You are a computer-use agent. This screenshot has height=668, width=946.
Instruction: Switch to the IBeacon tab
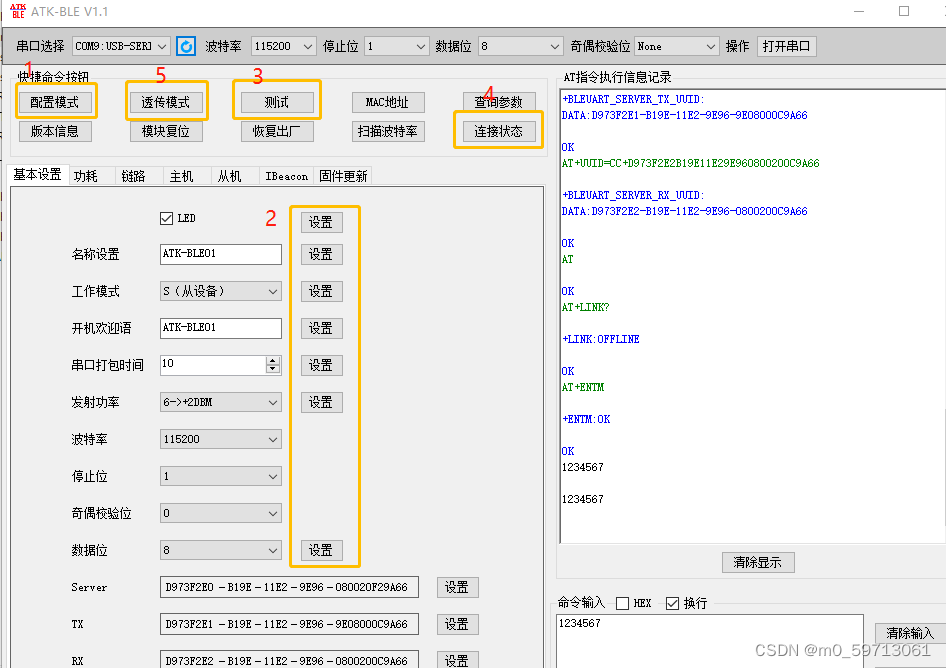(286, 175)
